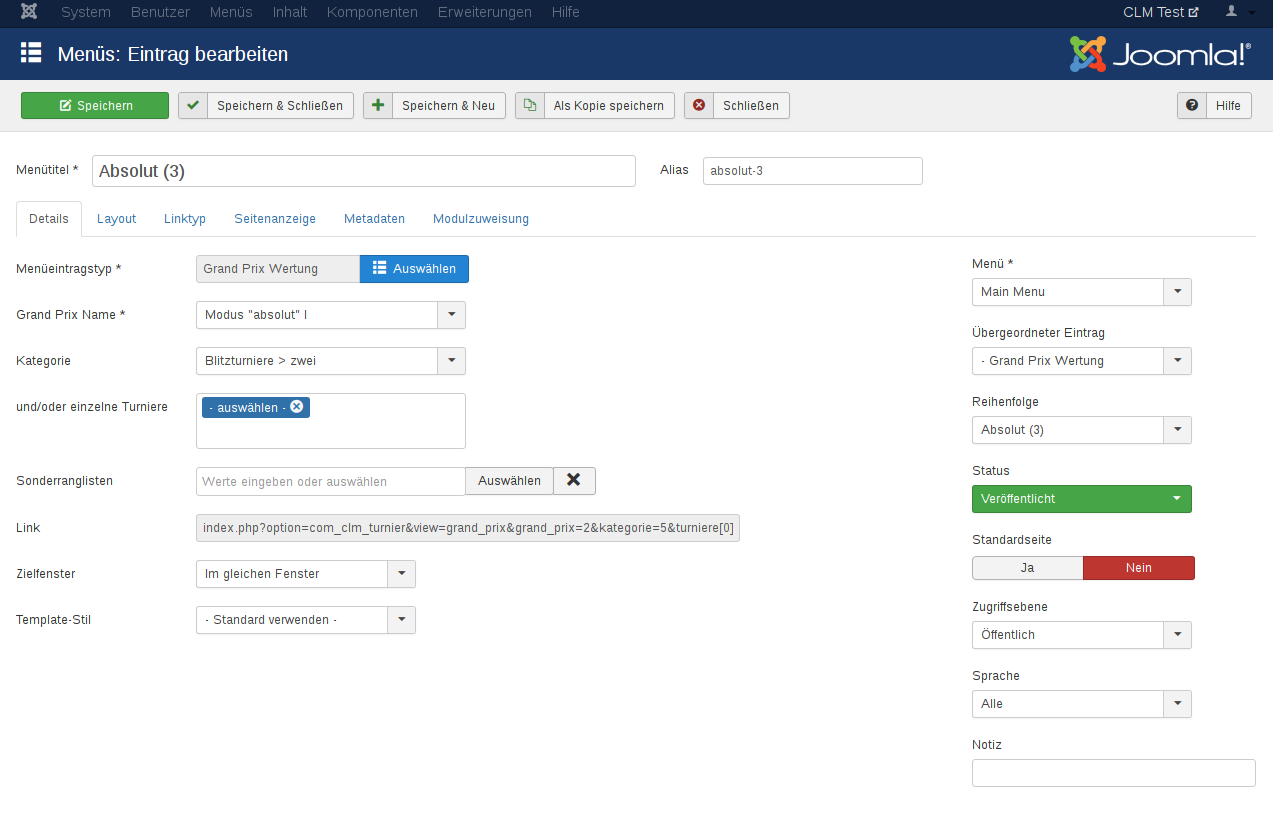Open the Kategorie dropdown

451,361
